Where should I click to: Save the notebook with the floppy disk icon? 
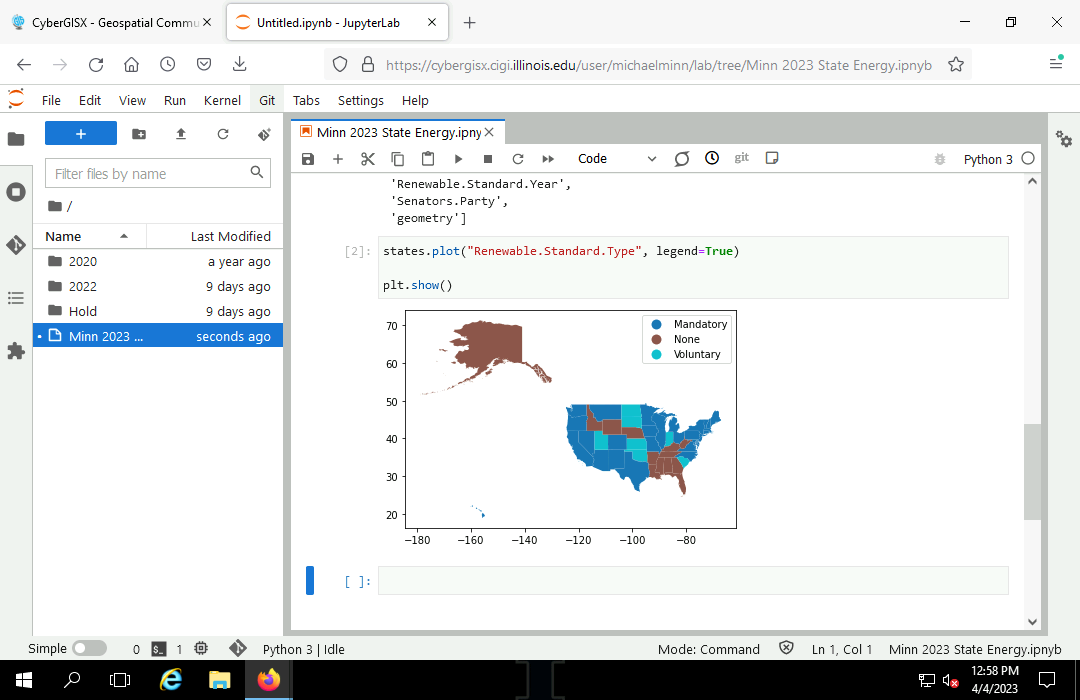tap(308, 159)
